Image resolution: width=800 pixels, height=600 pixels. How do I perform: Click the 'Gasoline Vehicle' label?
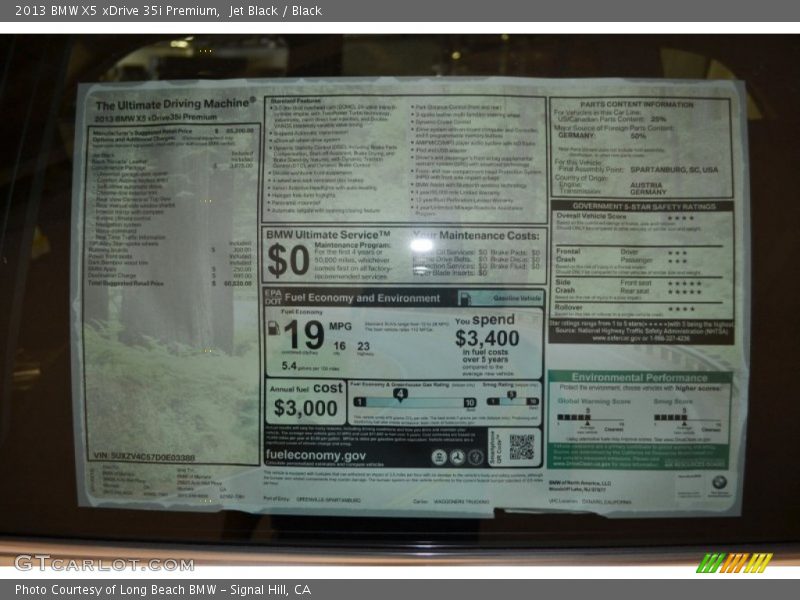click(516, 298)
